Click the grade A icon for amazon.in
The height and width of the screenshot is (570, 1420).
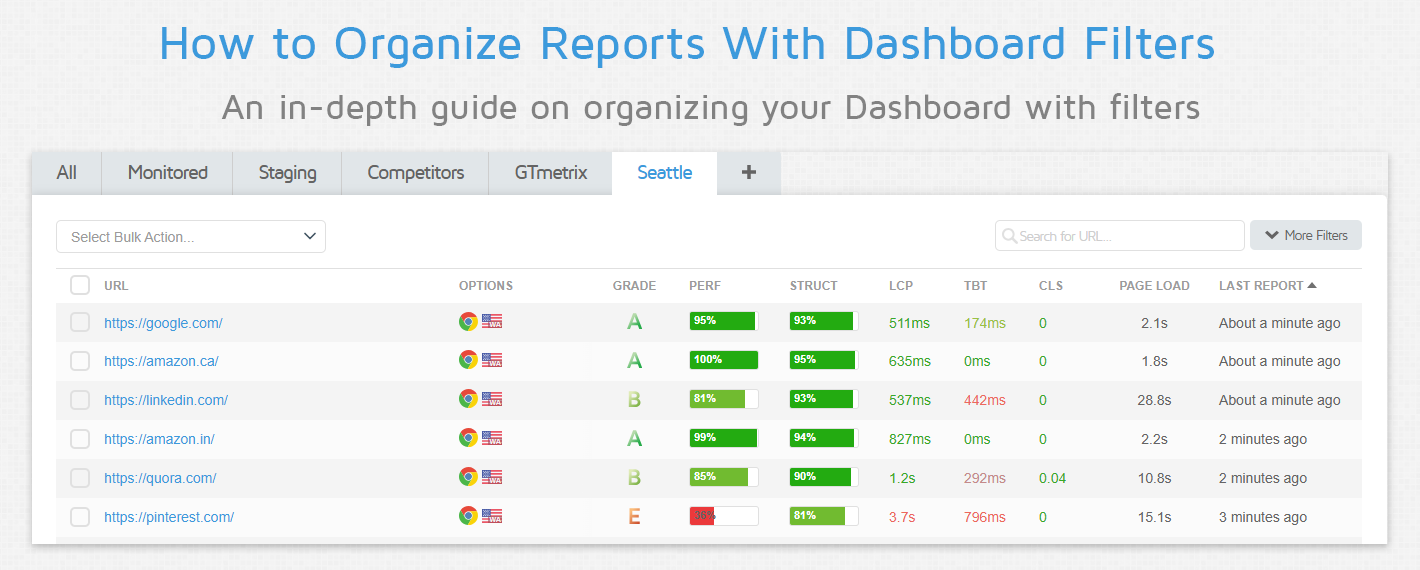point(634,439)
